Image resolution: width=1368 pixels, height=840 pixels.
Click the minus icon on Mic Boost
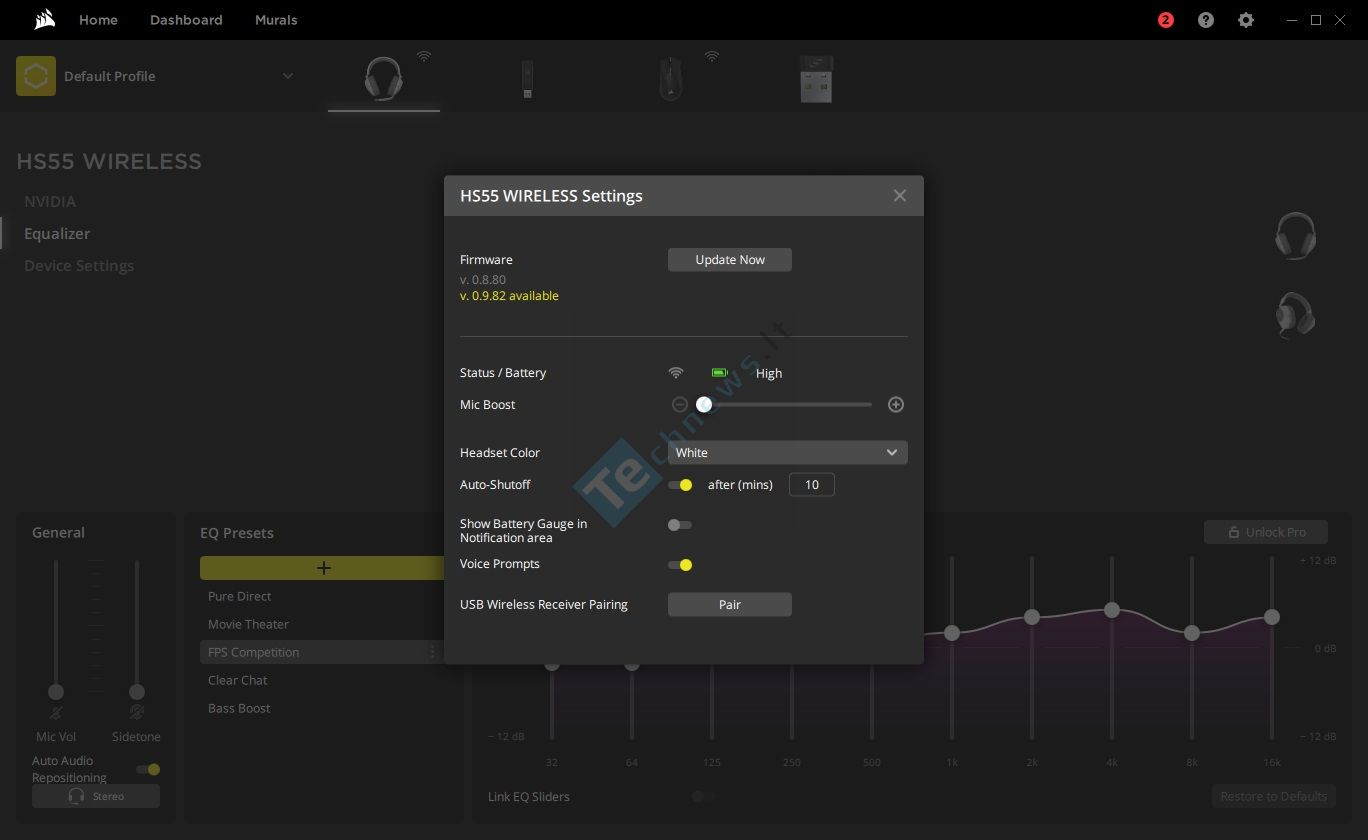pyautogui.click(x=680, y=405)
